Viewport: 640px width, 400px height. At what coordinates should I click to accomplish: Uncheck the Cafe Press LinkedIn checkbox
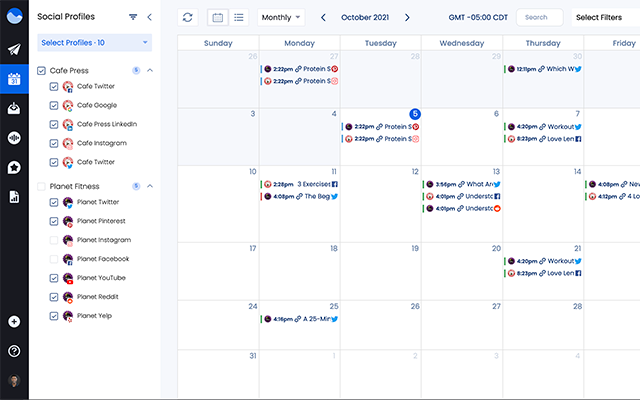54,124
